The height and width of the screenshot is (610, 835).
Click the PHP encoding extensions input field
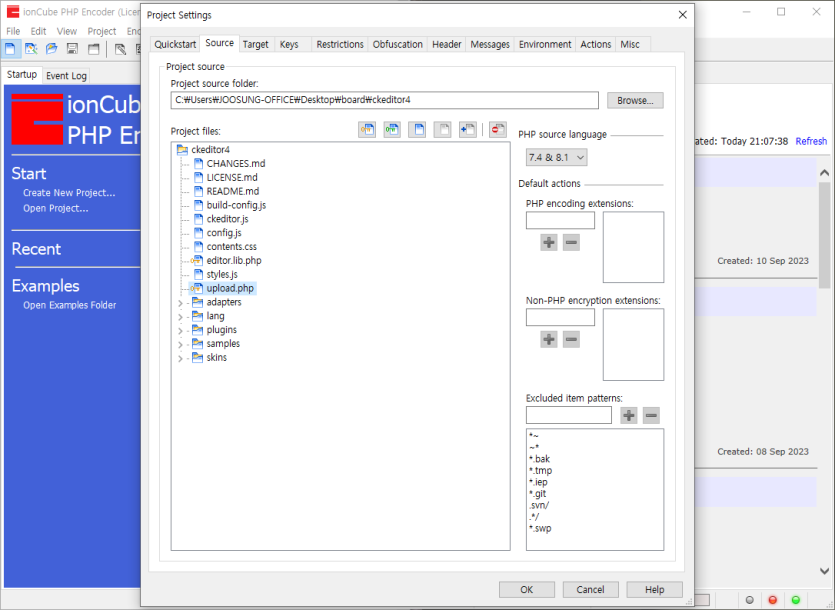pos(560,221)
